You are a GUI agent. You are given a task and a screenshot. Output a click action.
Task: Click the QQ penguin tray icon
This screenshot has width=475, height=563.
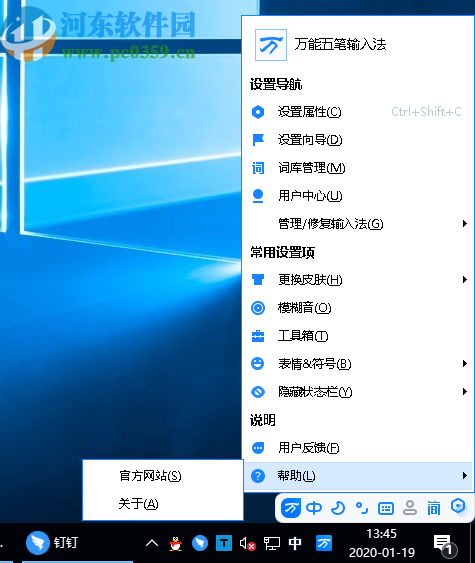[176, 543]
